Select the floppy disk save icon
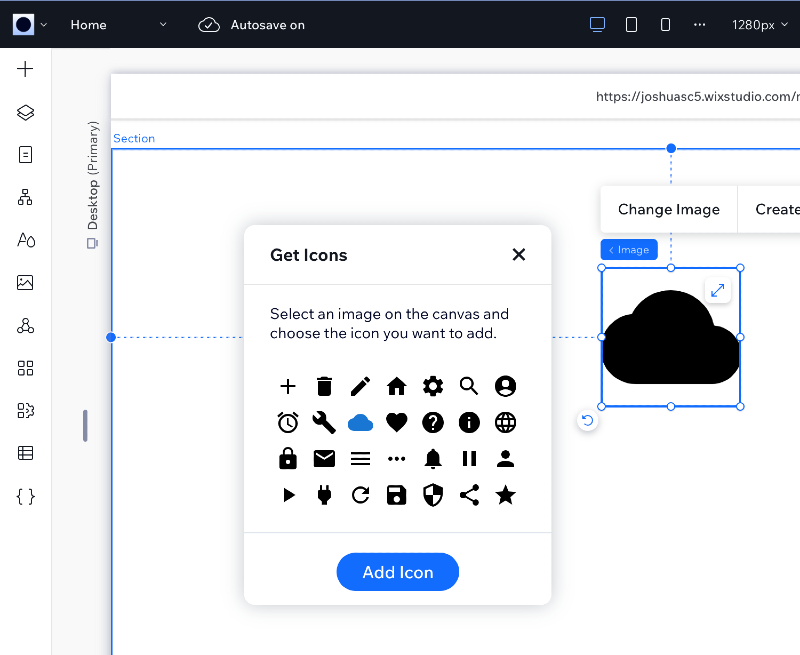Image resolution: width=800 pixels, height=655 pixels. pos(396,495)
